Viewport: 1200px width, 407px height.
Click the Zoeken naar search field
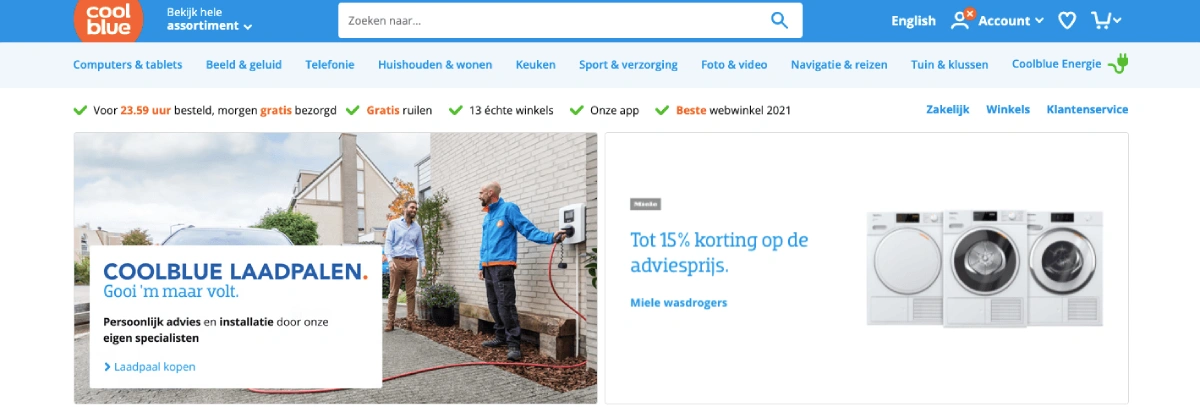point(553,20)
